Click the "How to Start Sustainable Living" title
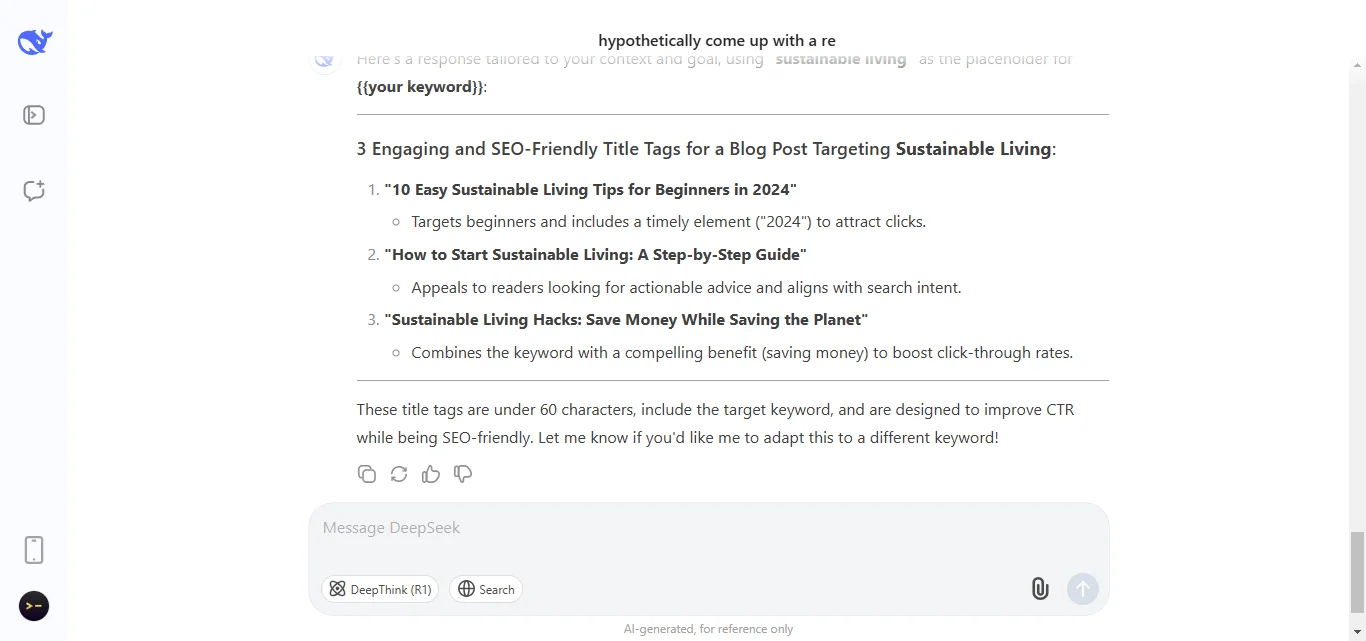Screen dimensions: 1366x641 (596, 255)
